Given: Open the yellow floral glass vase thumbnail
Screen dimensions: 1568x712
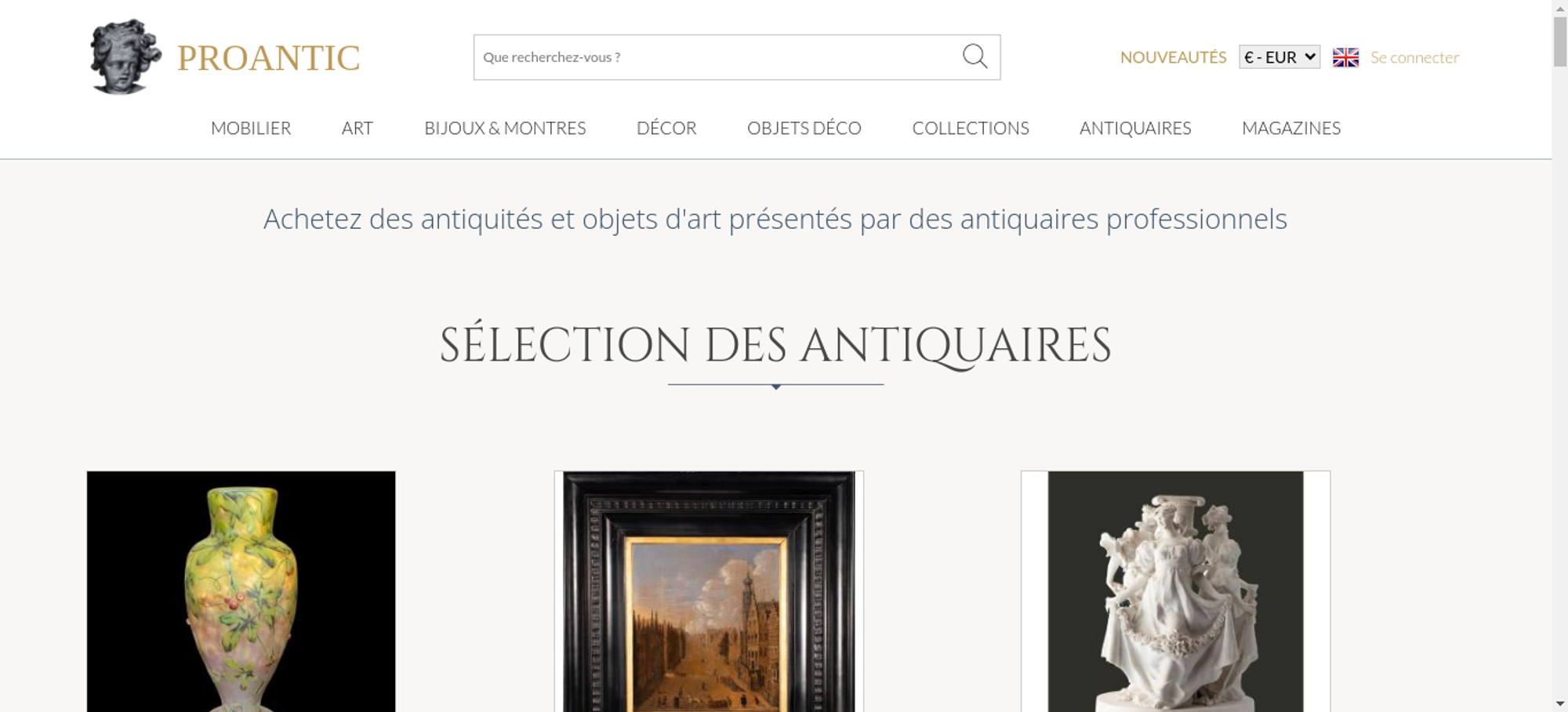Looking at the screenshot, I should pos(241,591).
